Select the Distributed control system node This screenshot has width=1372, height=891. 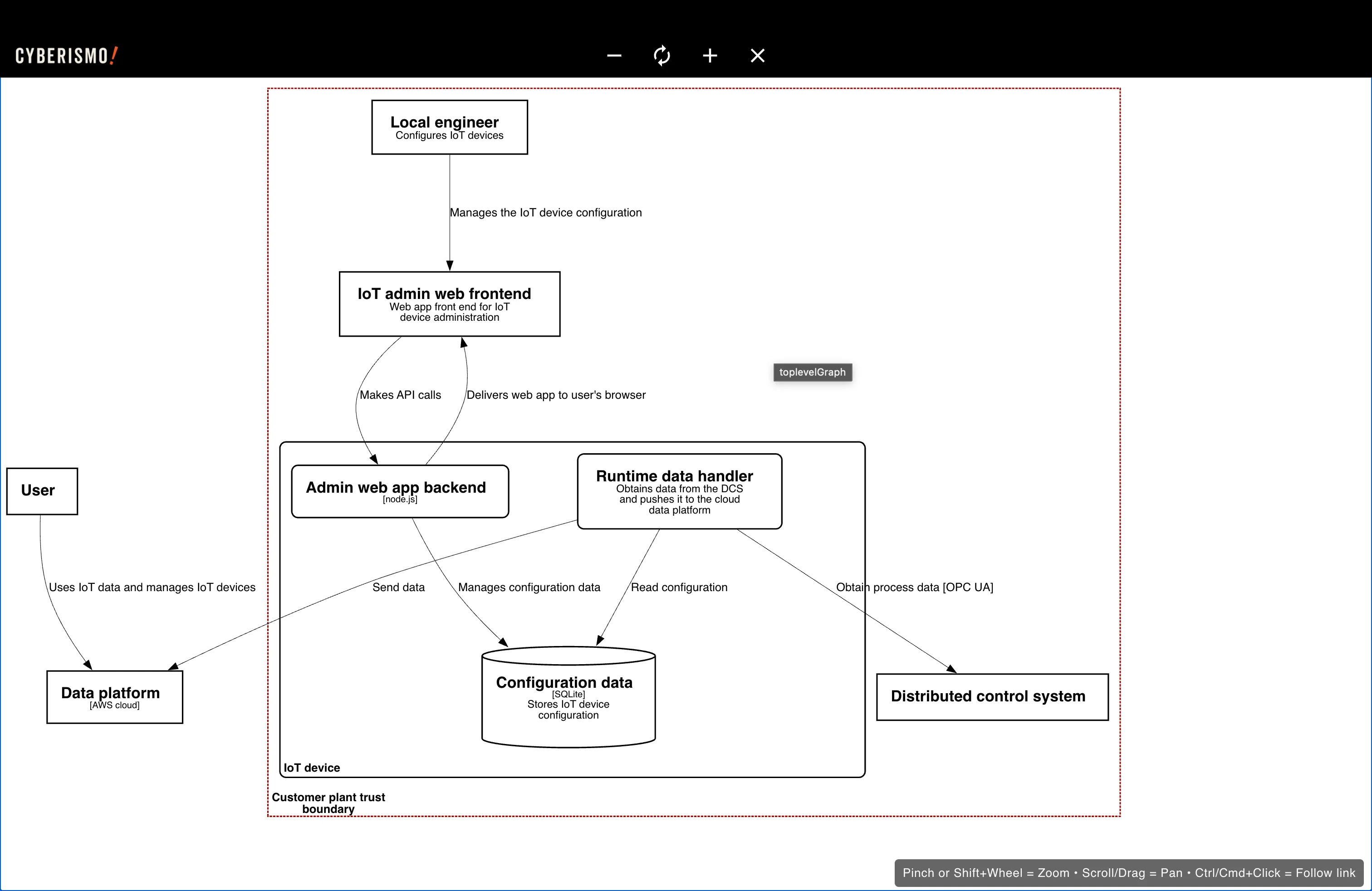[992, 697]
